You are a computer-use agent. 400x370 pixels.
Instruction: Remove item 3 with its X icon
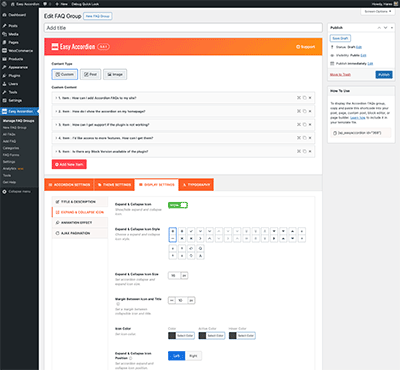click(x=310, y=124)
